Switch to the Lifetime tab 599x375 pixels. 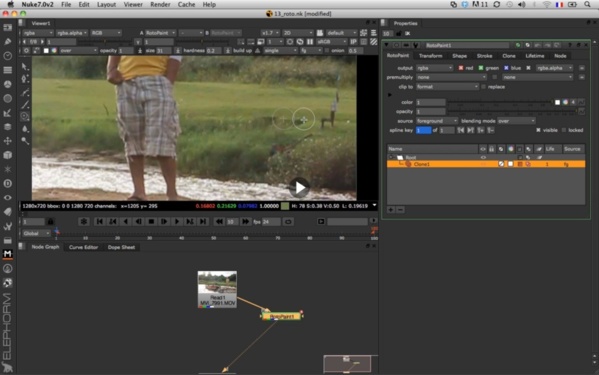pos(534,56)
